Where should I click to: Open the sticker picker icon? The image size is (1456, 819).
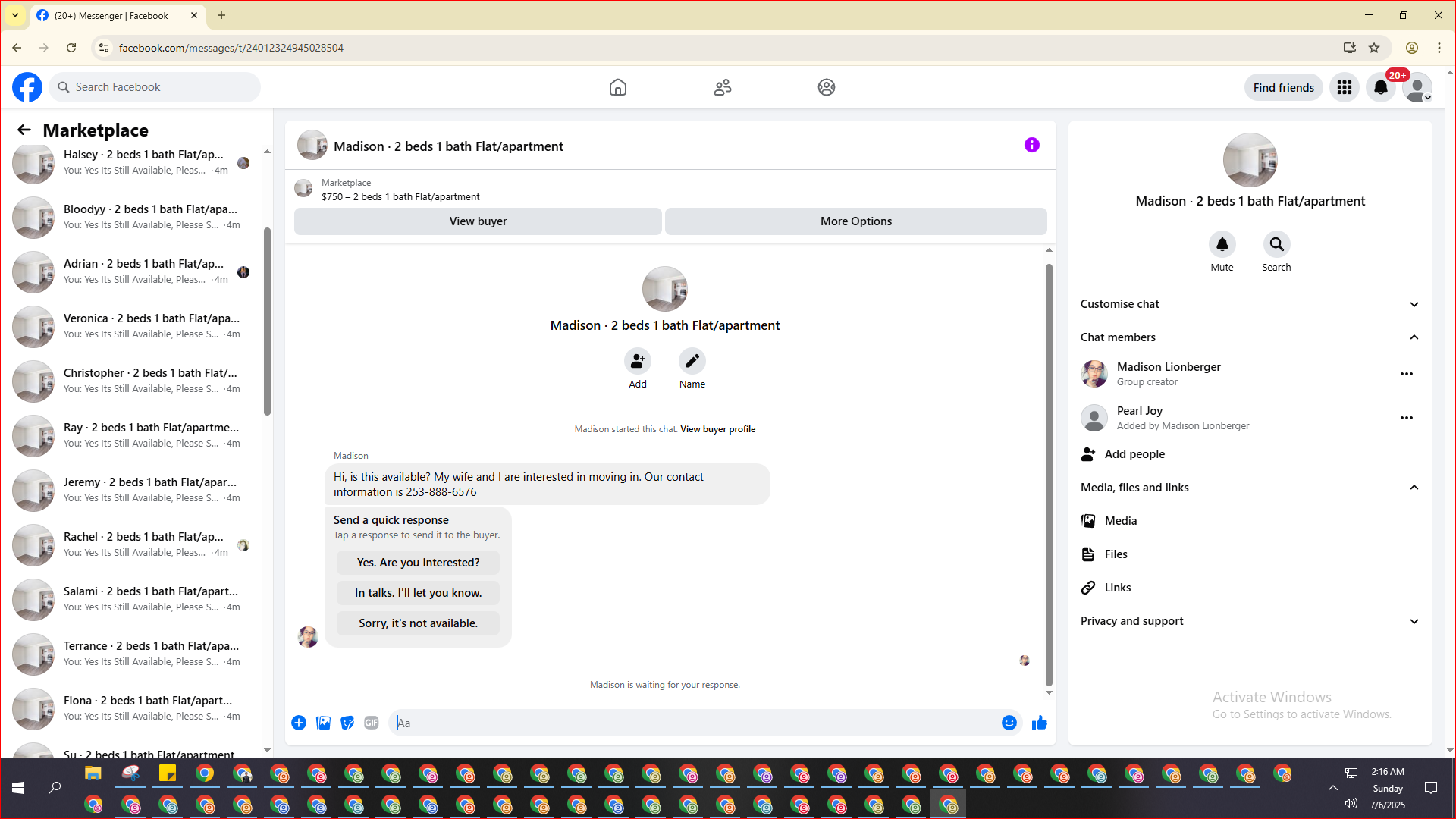point(347,723)
